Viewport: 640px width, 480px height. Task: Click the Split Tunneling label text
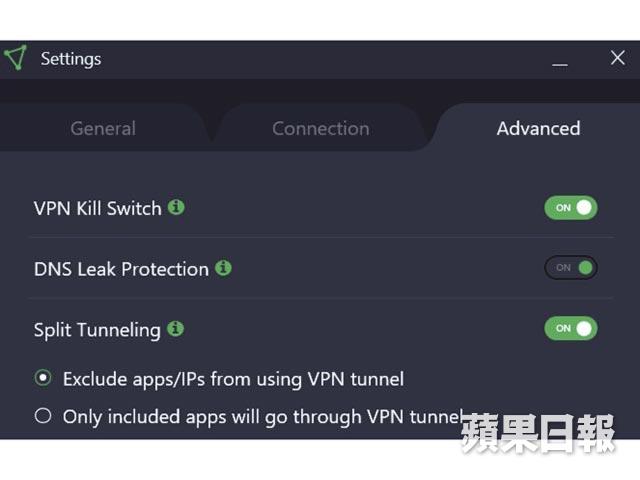click(x=97, y=330)
